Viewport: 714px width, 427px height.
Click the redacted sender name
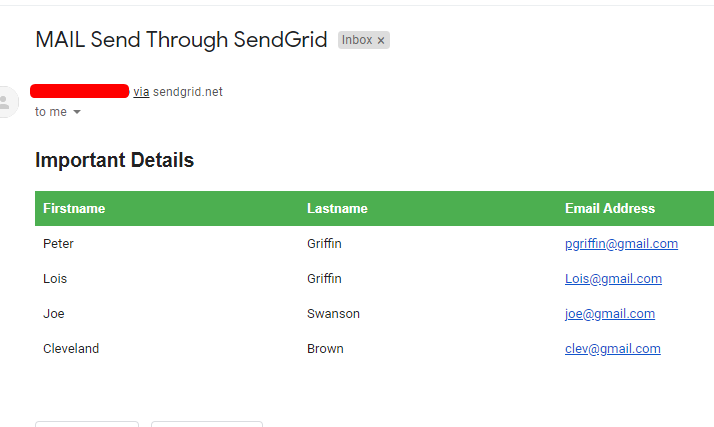point(79,91)
